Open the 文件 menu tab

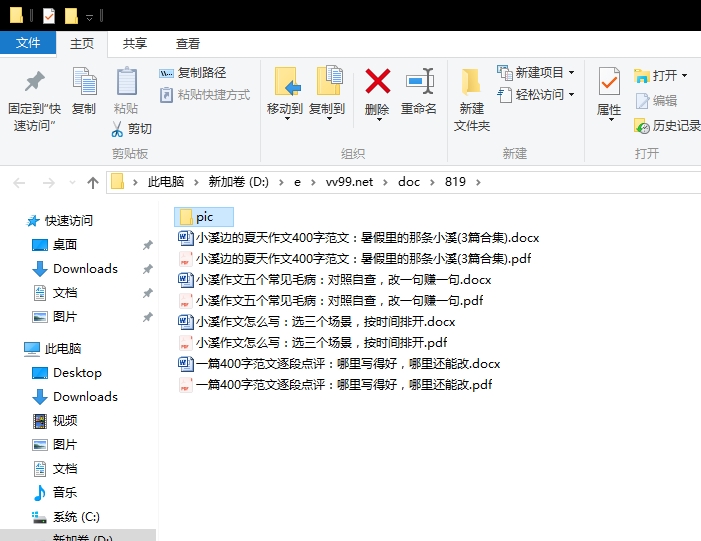[x=28, y=43]
